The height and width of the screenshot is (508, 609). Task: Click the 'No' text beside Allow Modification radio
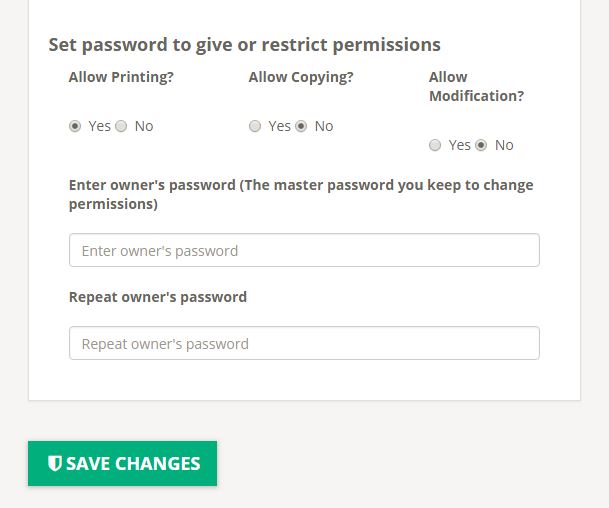tap(504, 145)
